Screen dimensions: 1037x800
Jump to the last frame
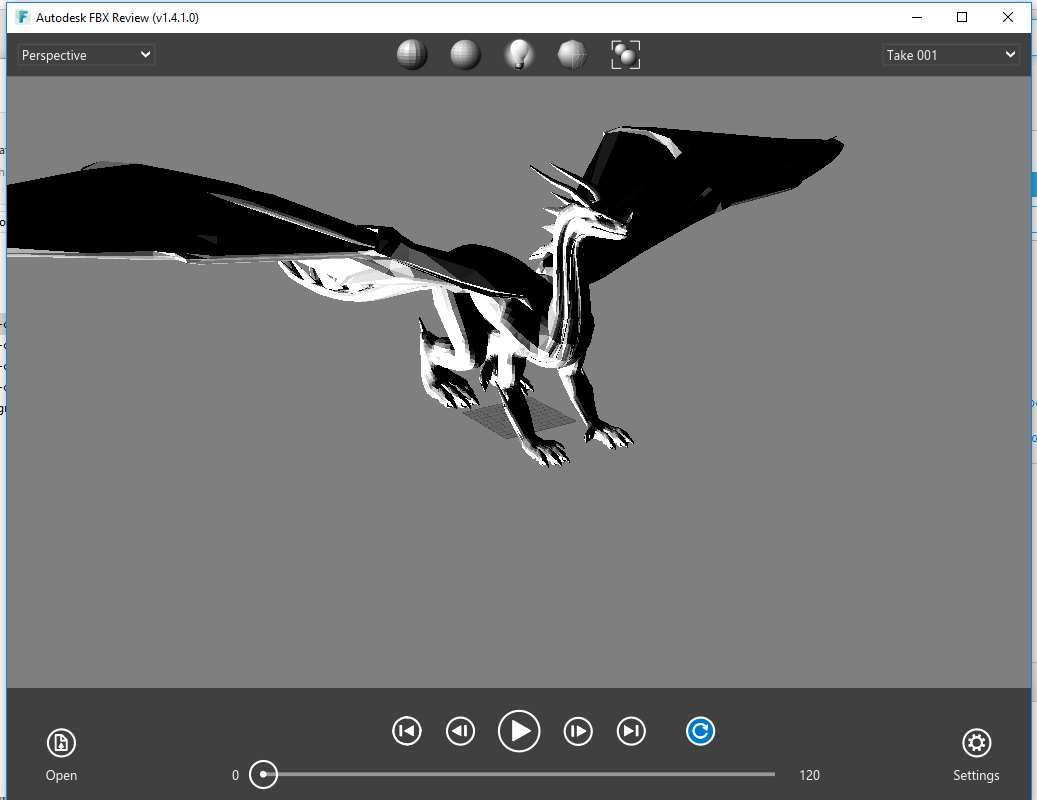[631, 731]
